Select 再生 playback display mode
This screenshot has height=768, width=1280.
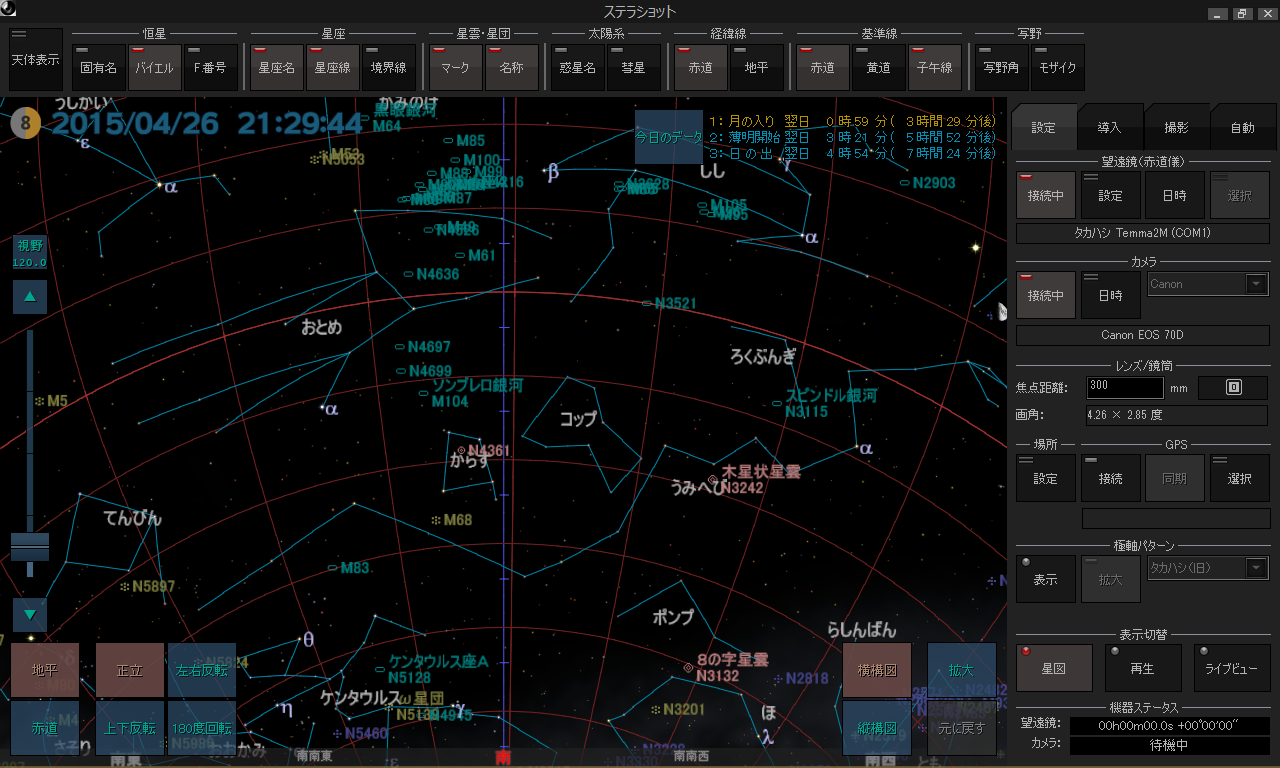click(x=1143, y=668)
